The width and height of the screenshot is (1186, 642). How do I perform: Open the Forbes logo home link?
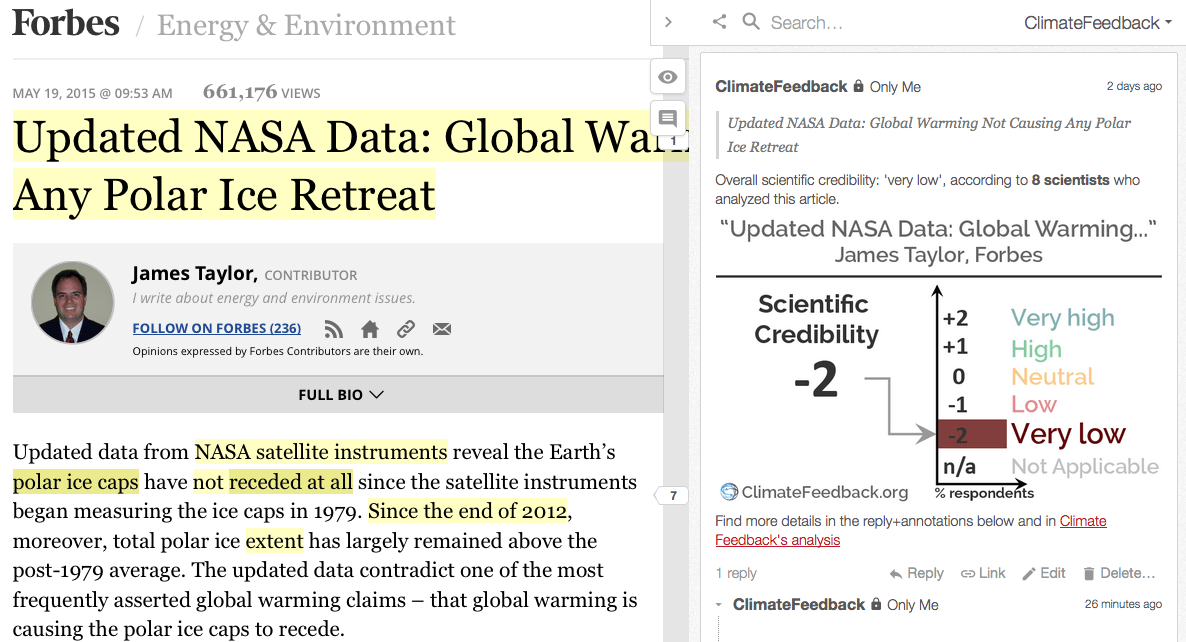66,23
